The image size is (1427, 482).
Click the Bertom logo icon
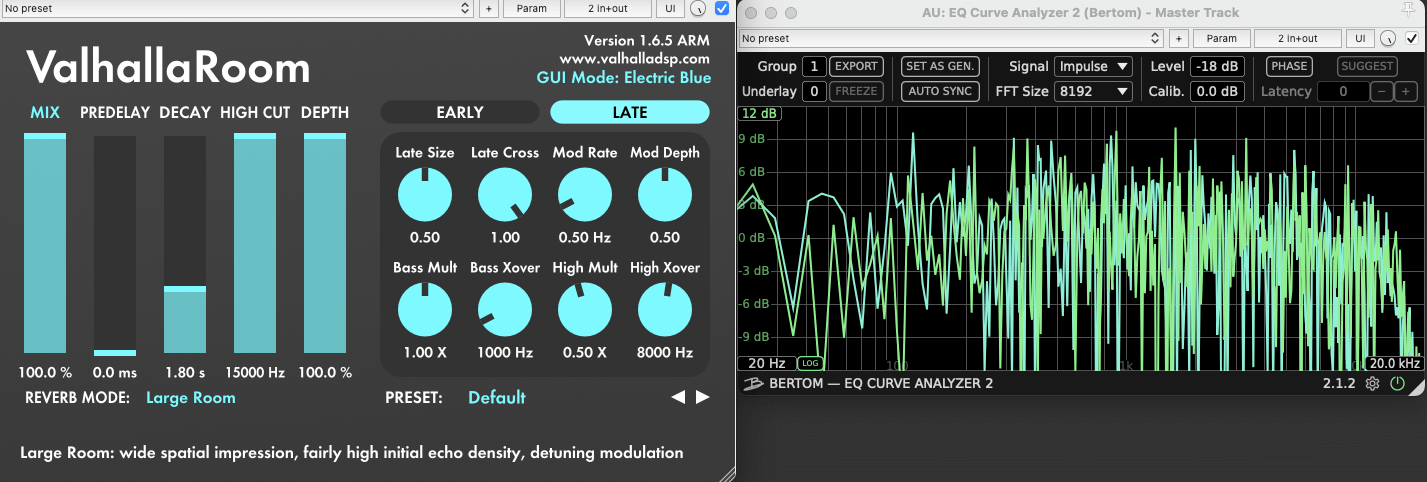pyautogui.click(x=753, y=384)
